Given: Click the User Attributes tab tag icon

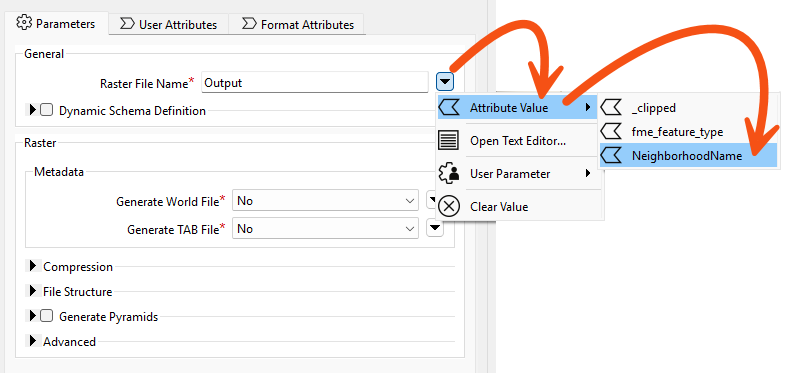Looking at the screenshot, I should coord(127,24).
